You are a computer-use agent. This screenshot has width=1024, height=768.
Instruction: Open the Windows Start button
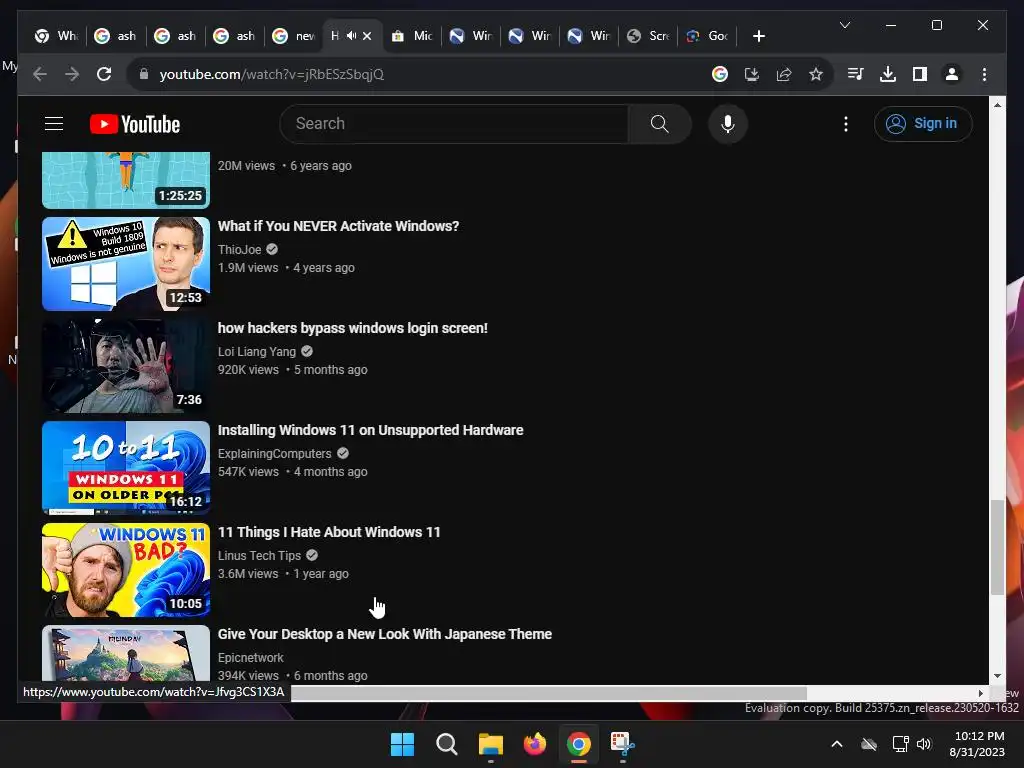[402, 744]
